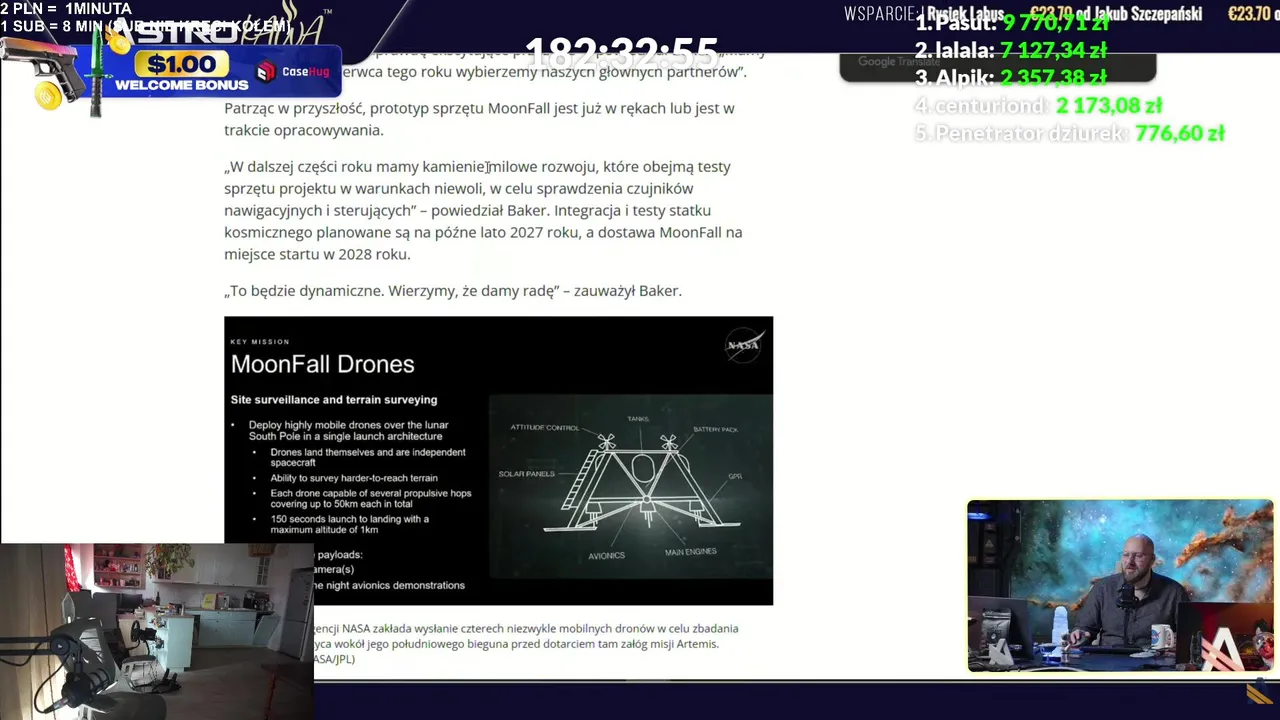The image size is (1280, 720).
Task: Click the 'TANKS' diagram label
Action: pos(638,419)
